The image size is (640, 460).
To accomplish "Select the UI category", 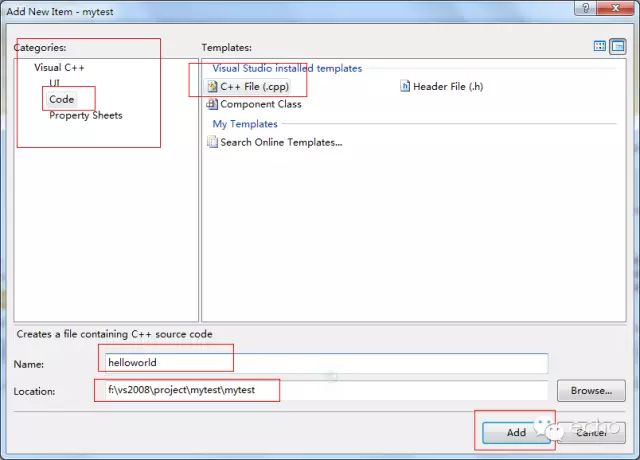I will 54,83.
